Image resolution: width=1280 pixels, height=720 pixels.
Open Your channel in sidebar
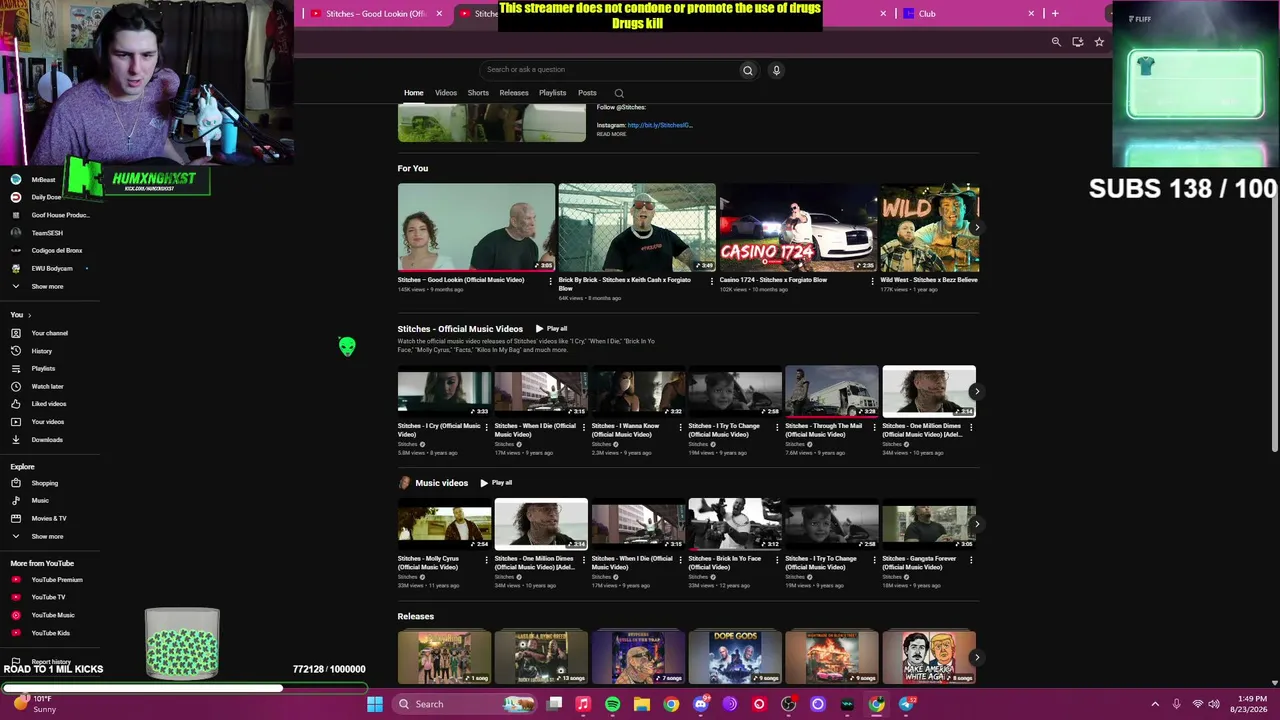[49, 333]
